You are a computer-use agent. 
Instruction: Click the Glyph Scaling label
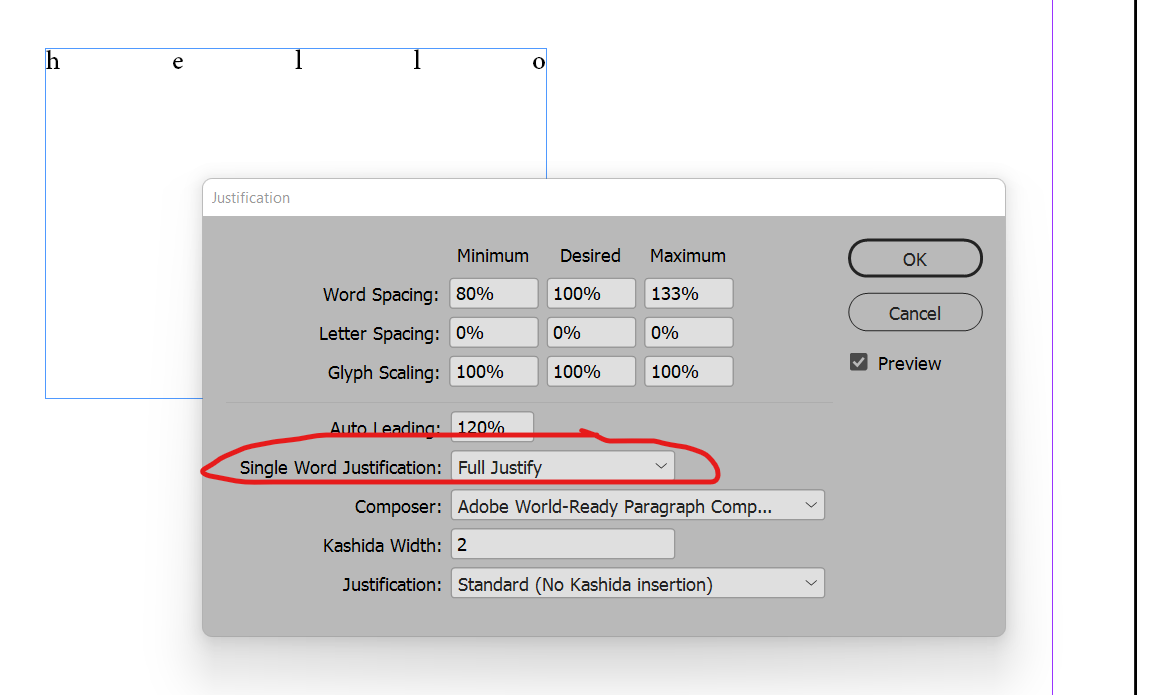383,373
